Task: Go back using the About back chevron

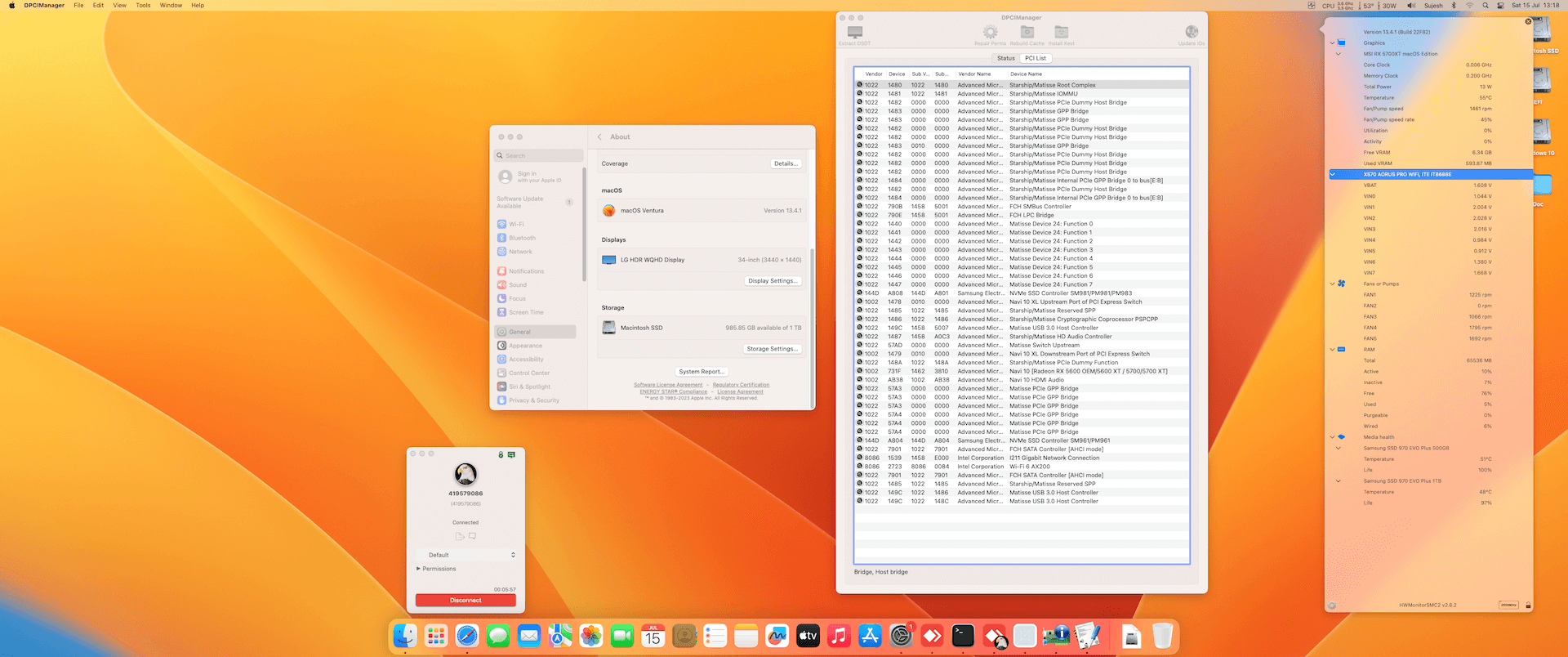Action: click(x=599, y=137)
